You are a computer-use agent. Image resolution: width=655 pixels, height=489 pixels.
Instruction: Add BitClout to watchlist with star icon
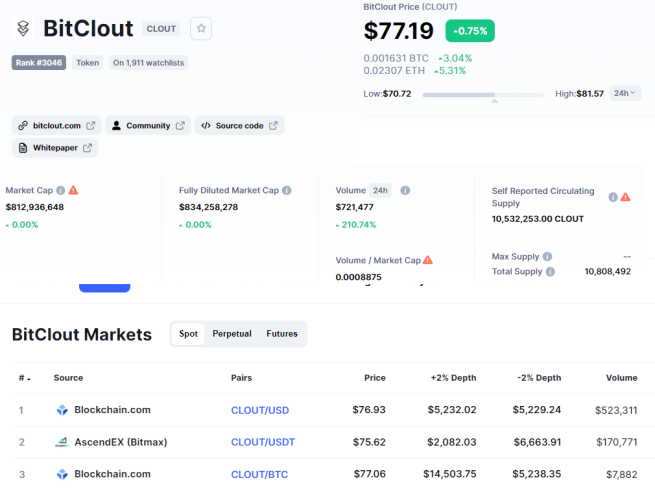201,28
